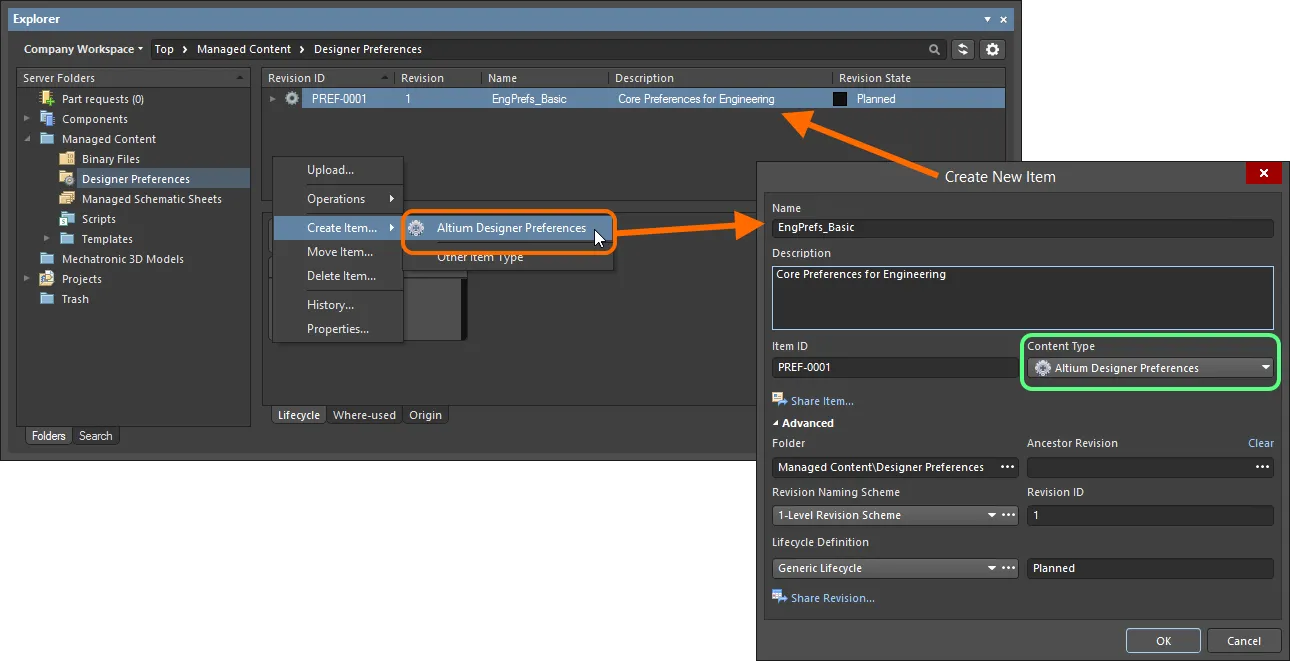The image size is (1290, 661).
Task: Click the Projects folder icon
Action: tap(47, 278)
